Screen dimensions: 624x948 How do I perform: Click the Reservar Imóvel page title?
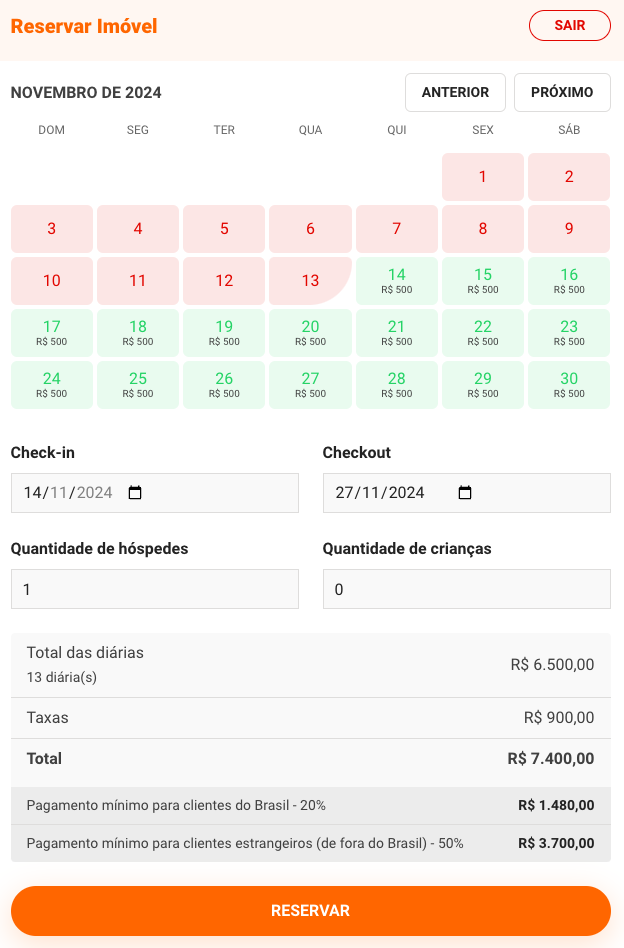coord(84,27)
